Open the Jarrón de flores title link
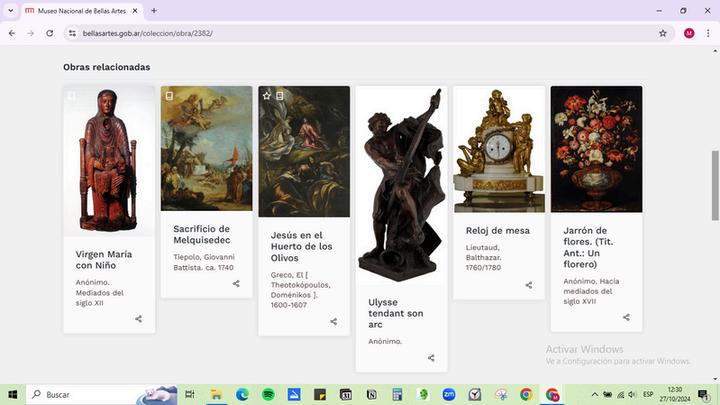 coord(588,247)
